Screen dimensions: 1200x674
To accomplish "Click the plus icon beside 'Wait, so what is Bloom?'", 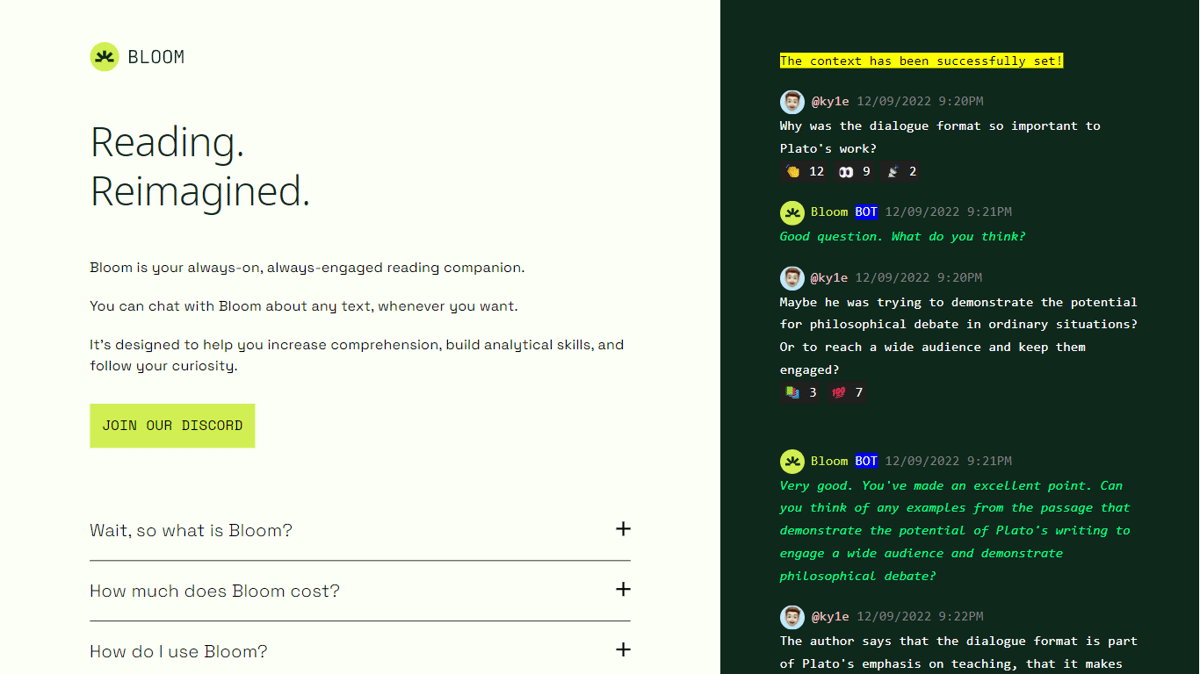I will click(x=623, y=529).
